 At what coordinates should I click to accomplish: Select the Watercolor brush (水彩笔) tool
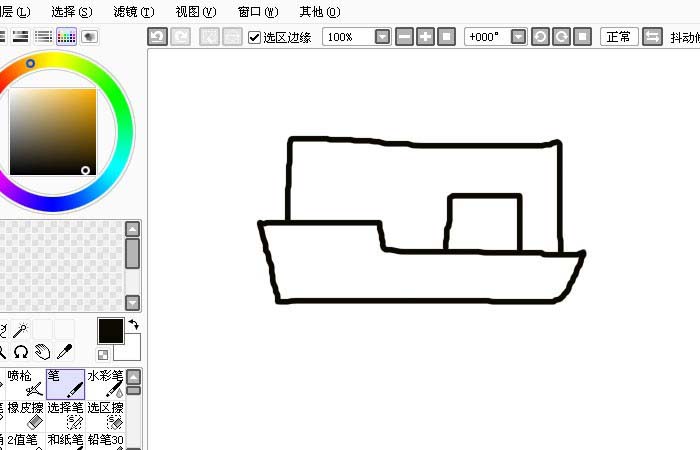coord(105,383)
